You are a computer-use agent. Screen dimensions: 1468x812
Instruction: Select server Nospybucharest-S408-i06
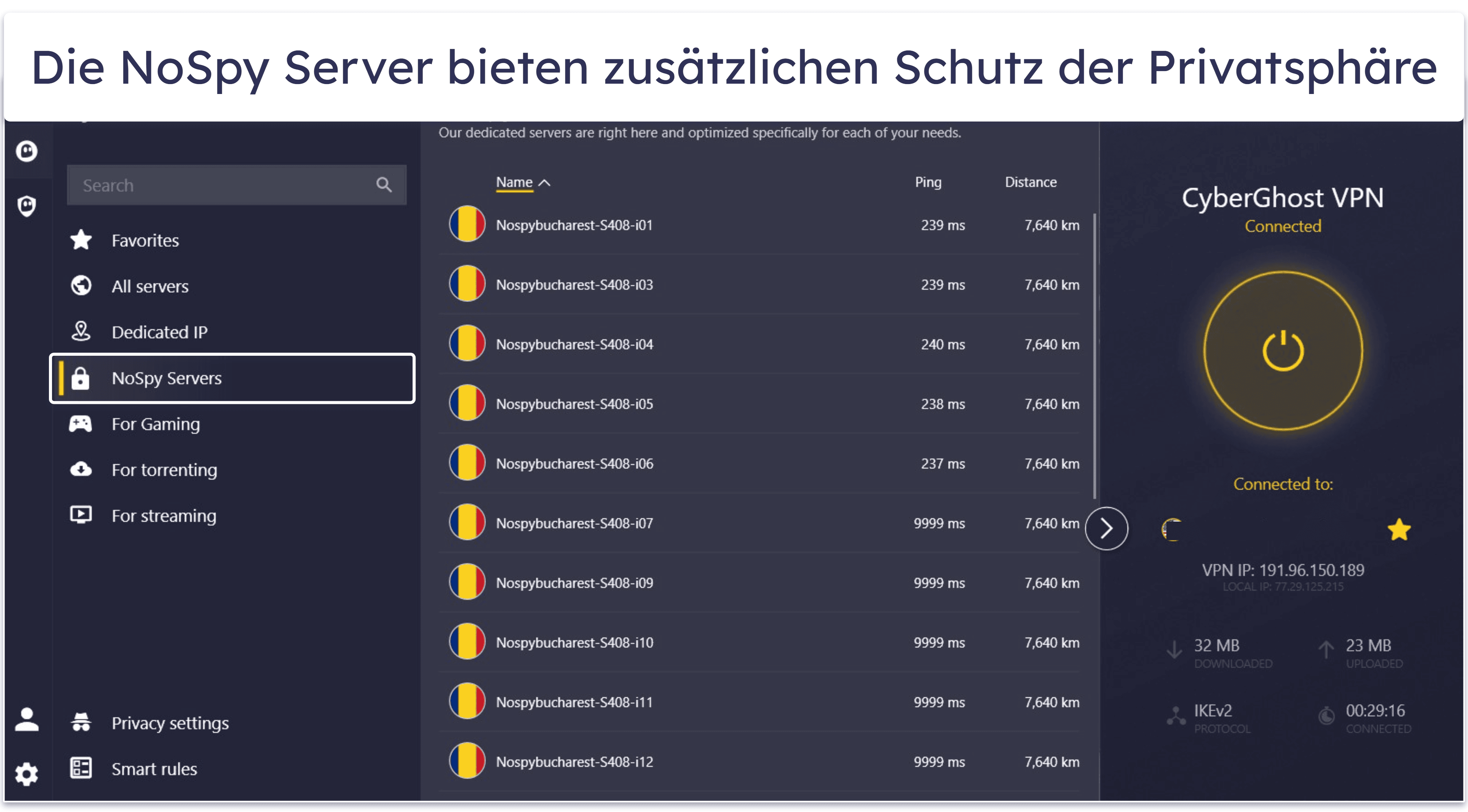coord(760,464)
